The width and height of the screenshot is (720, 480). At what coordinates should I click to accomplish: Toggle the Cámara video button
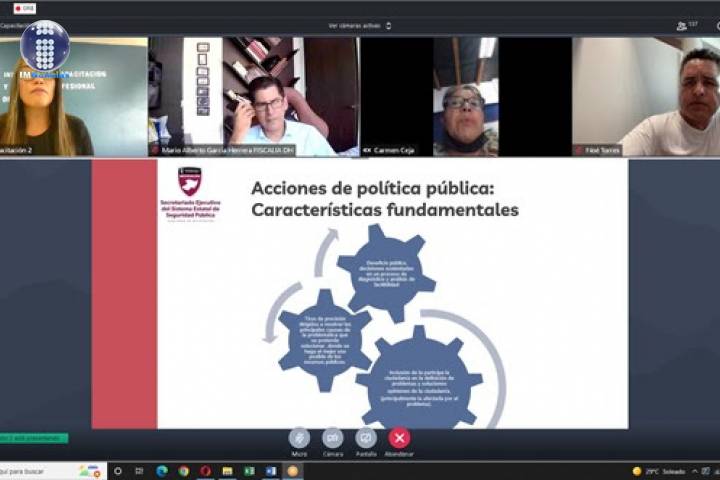332,438
